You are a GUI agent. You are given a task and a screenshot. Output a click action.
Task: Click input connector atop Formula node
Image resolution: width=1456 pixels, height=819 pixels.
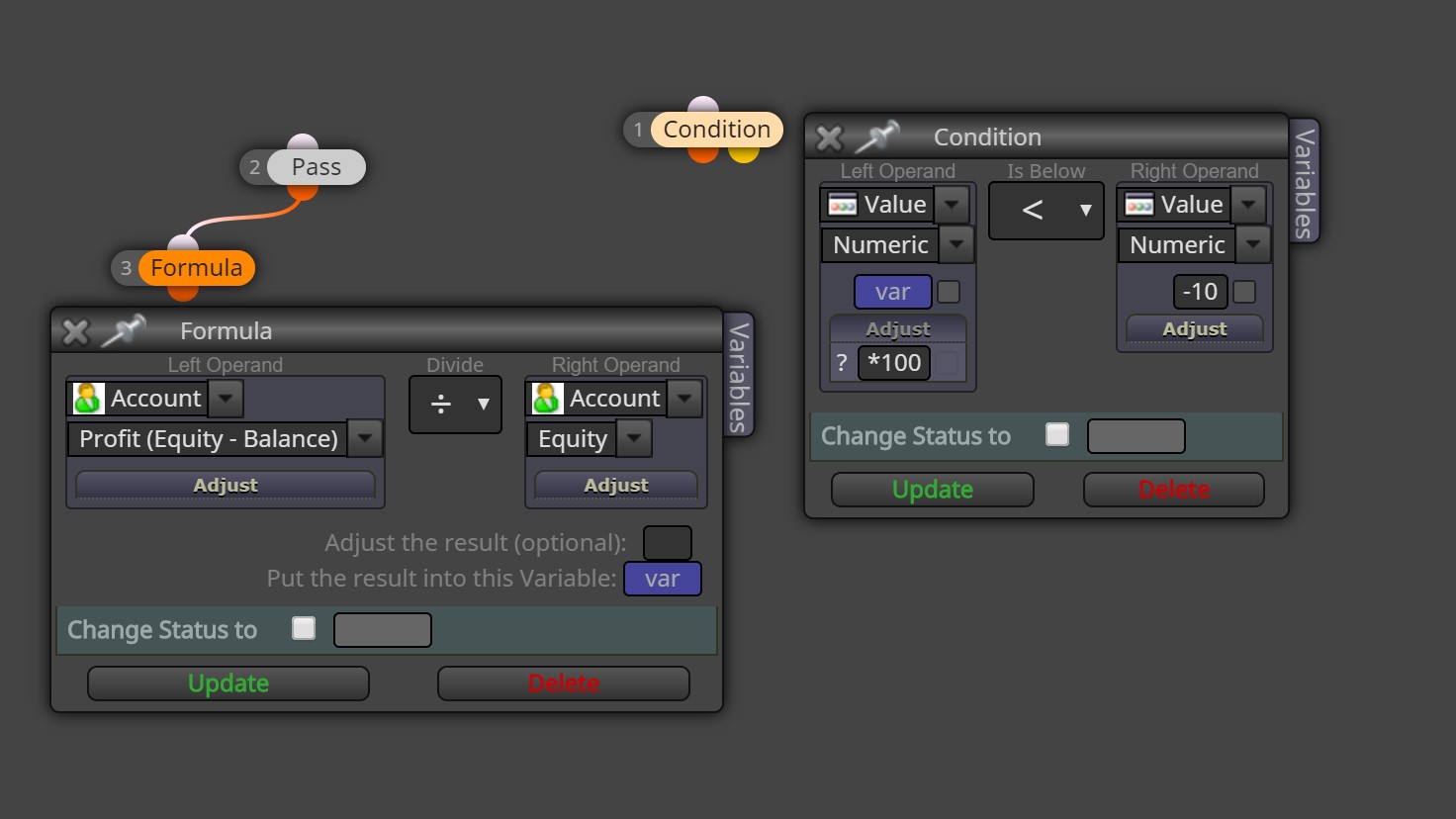(183, 243)
